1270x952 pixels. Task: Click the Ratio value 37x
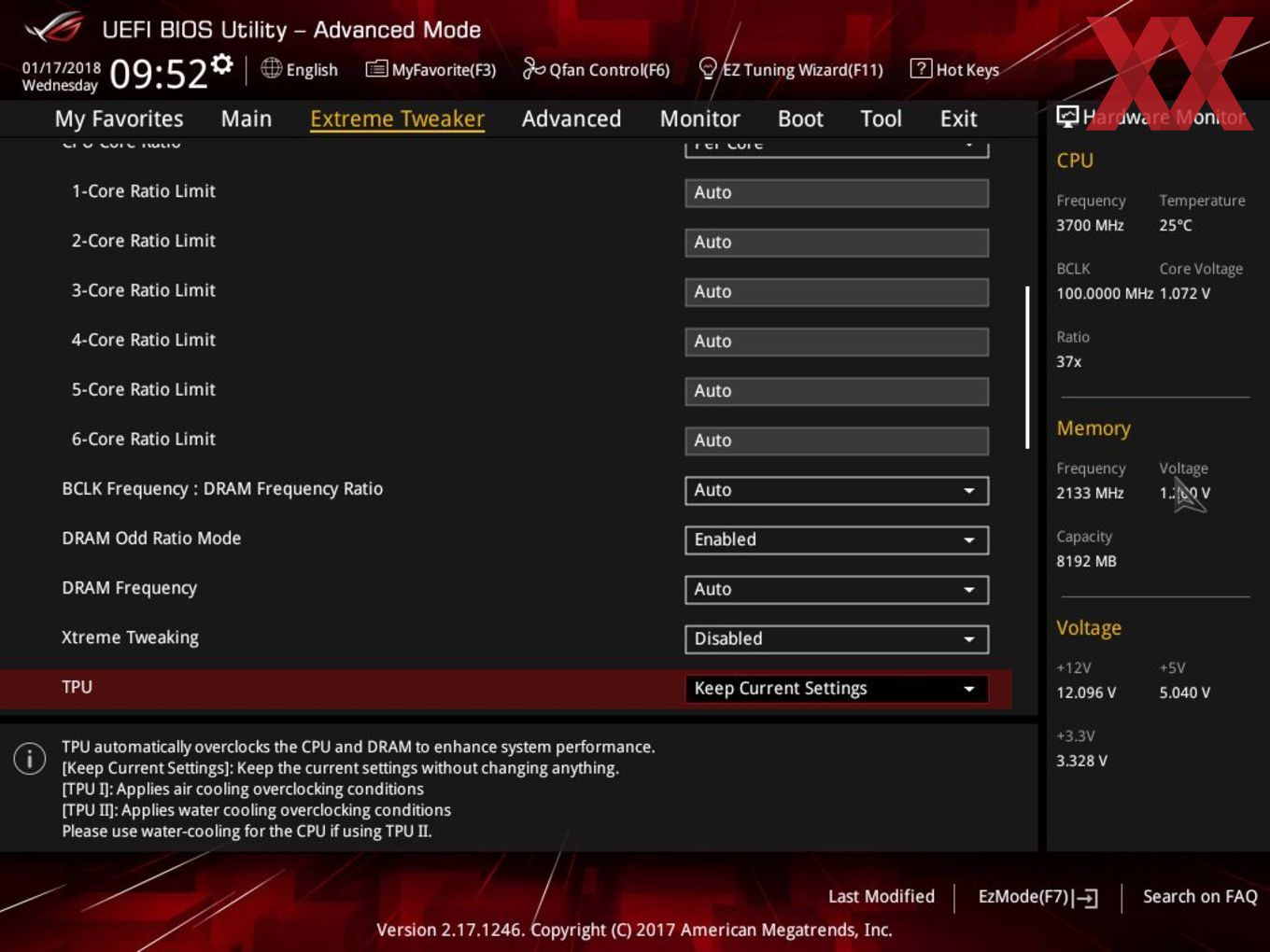(1069, 361)
